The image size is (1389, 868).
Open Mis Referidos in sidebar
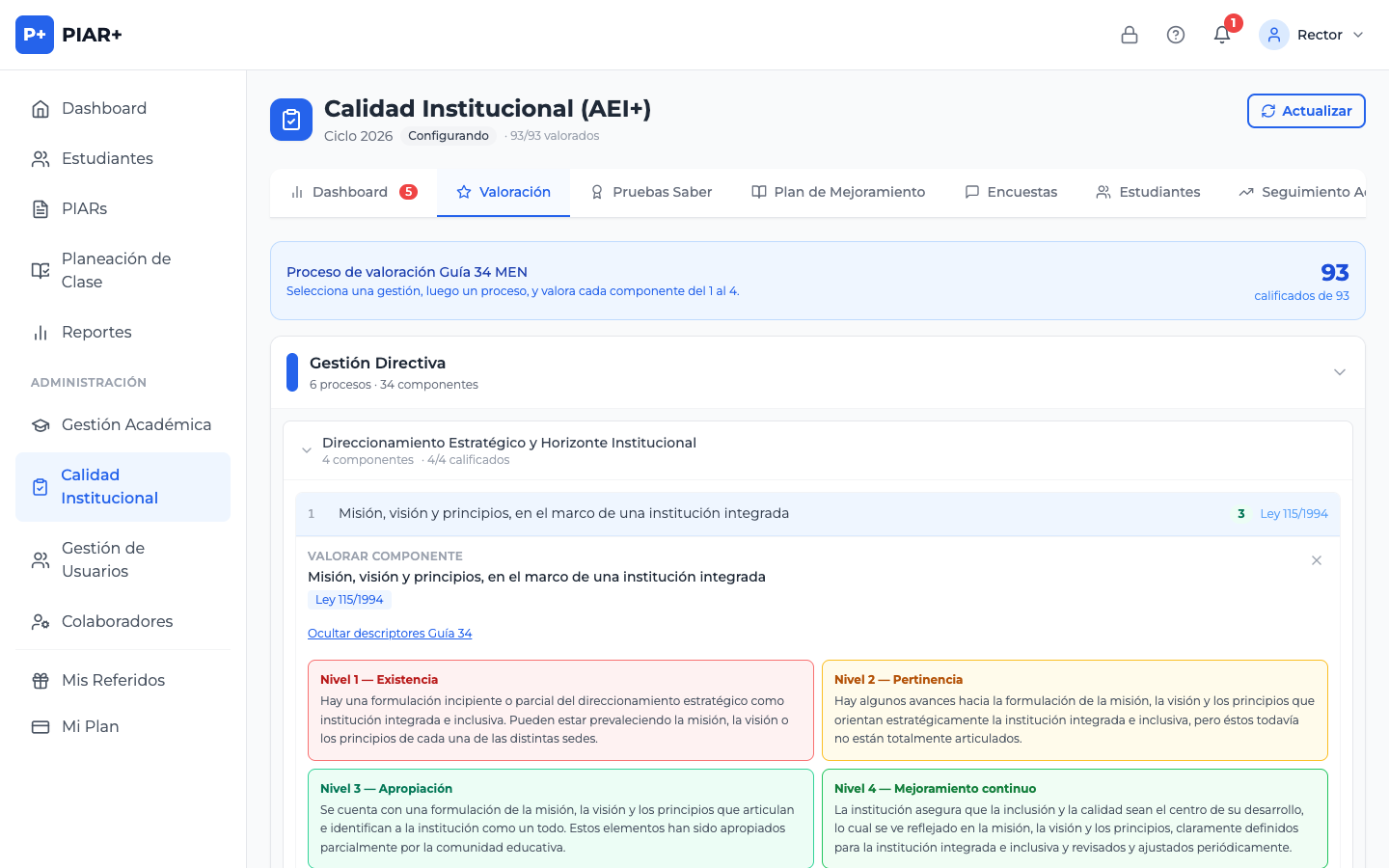click(x=123, y=680)
